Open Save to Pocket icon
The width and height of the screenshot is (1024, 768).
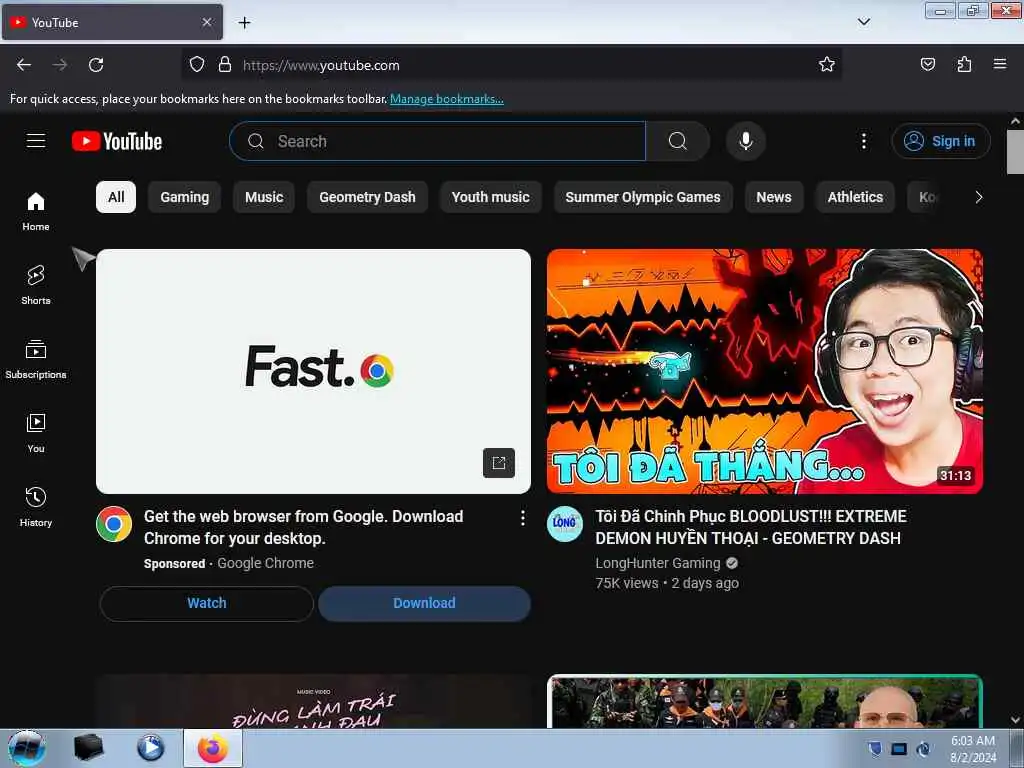(x=927, y=65)
